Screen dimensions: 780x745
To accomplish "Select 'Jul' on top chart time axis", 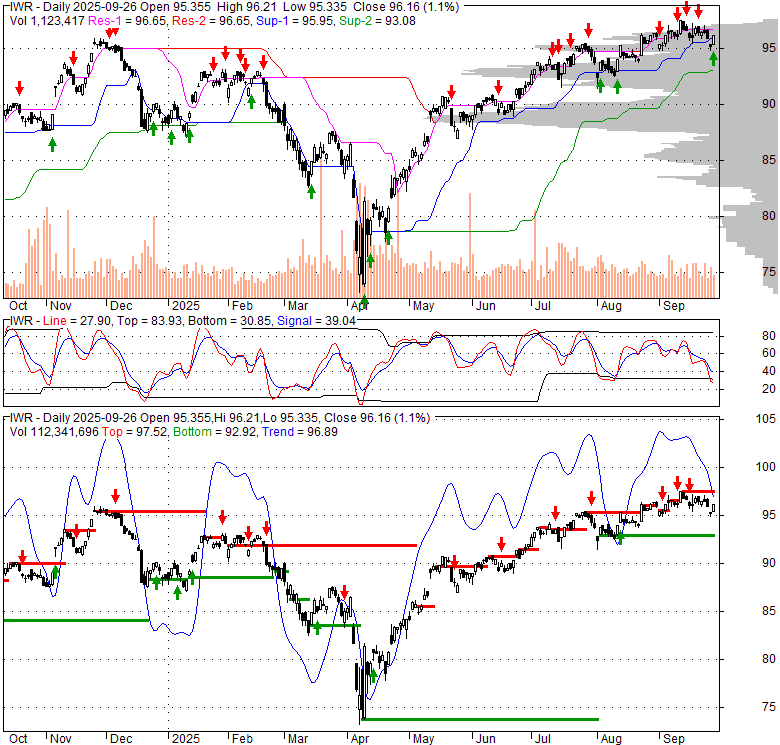I will click(542, 305).
